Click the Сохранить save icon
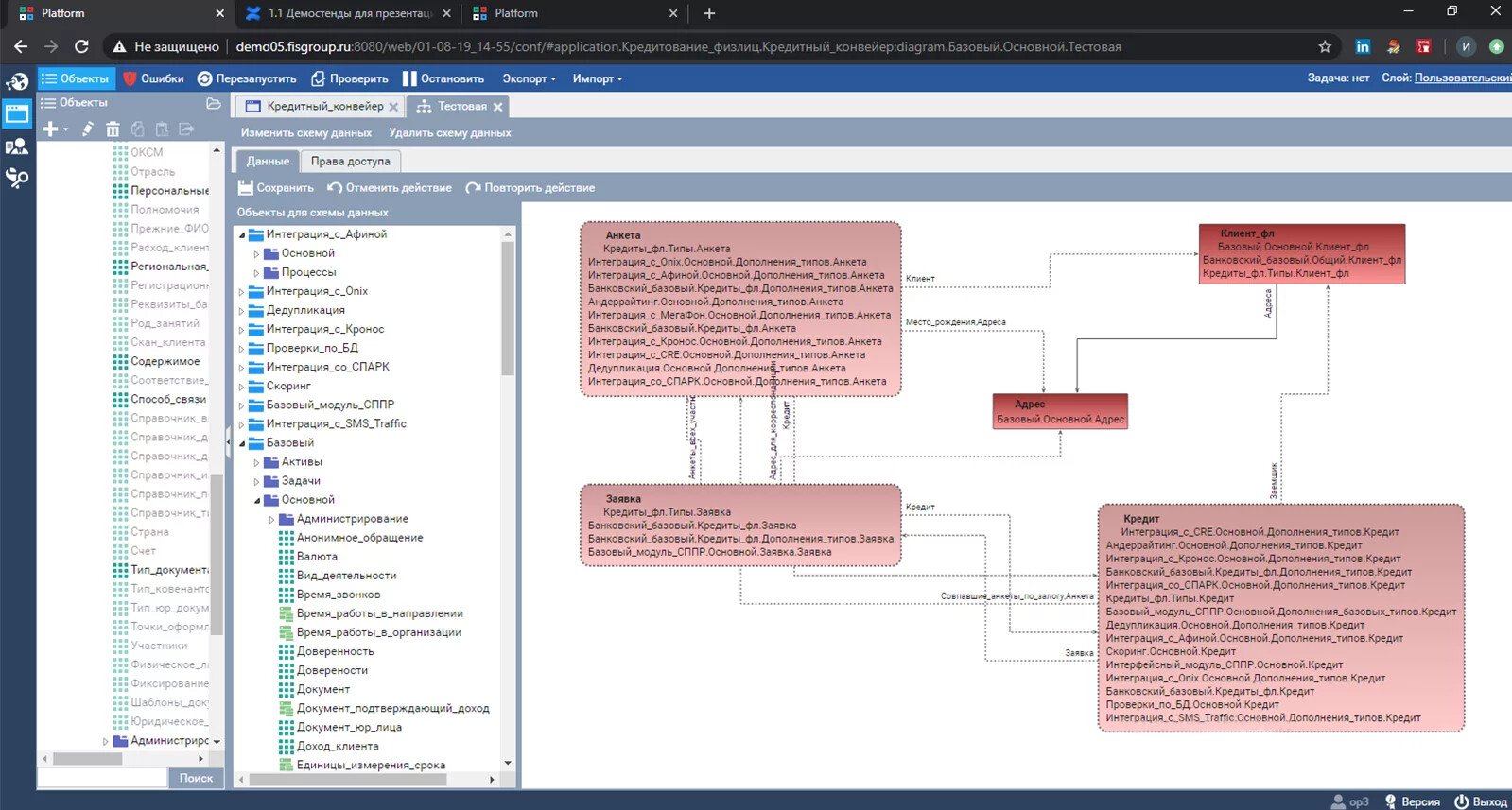Image resolution: width=1512 pixels, height=810 pixels. (246, 188)
